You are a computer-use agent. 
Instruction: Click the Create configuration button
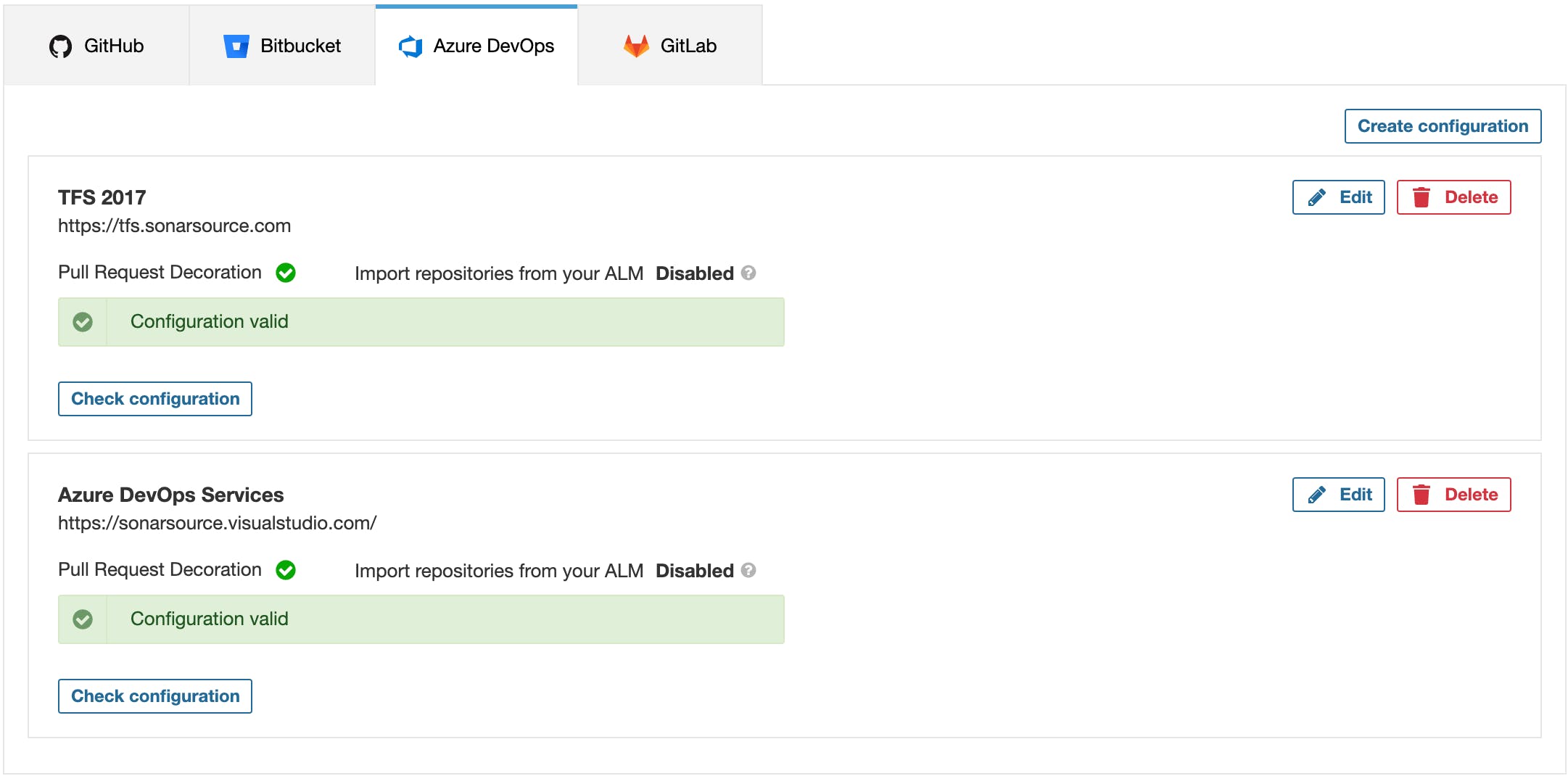(1443, 125)
